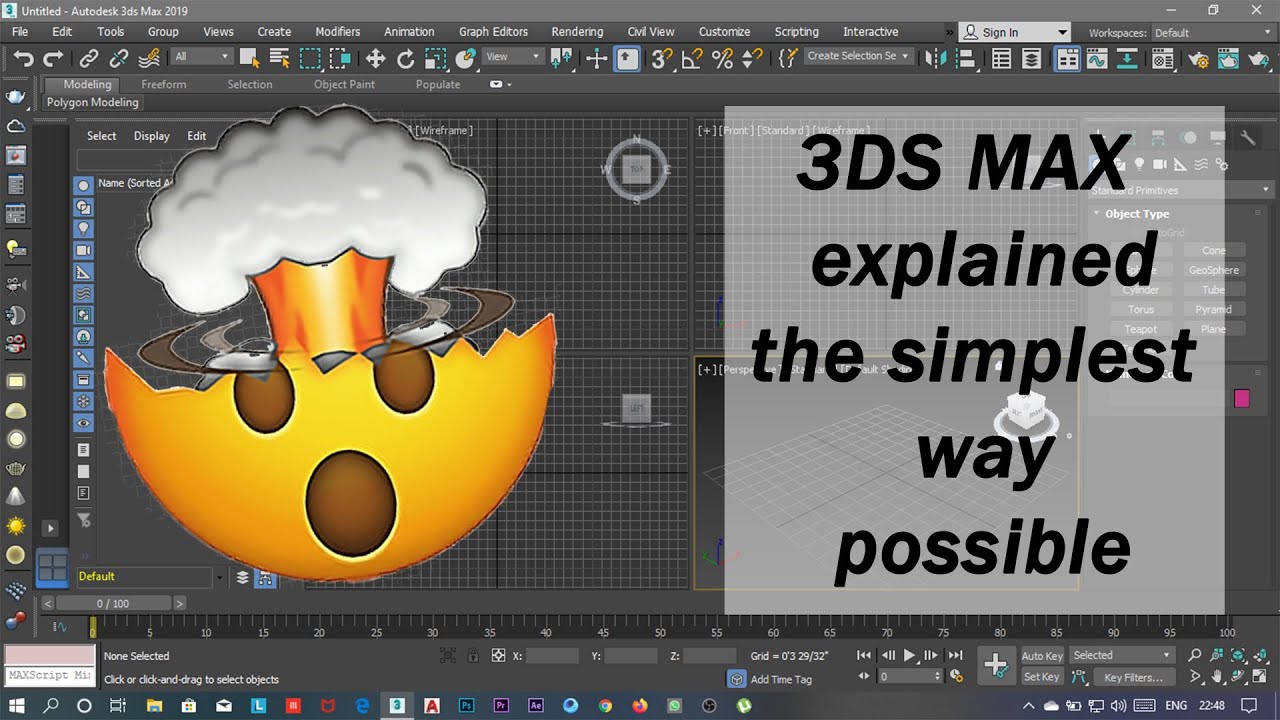
Task: Collapse the Object Type rollout
Action: pyautogui.click(x=1137, y=214)
